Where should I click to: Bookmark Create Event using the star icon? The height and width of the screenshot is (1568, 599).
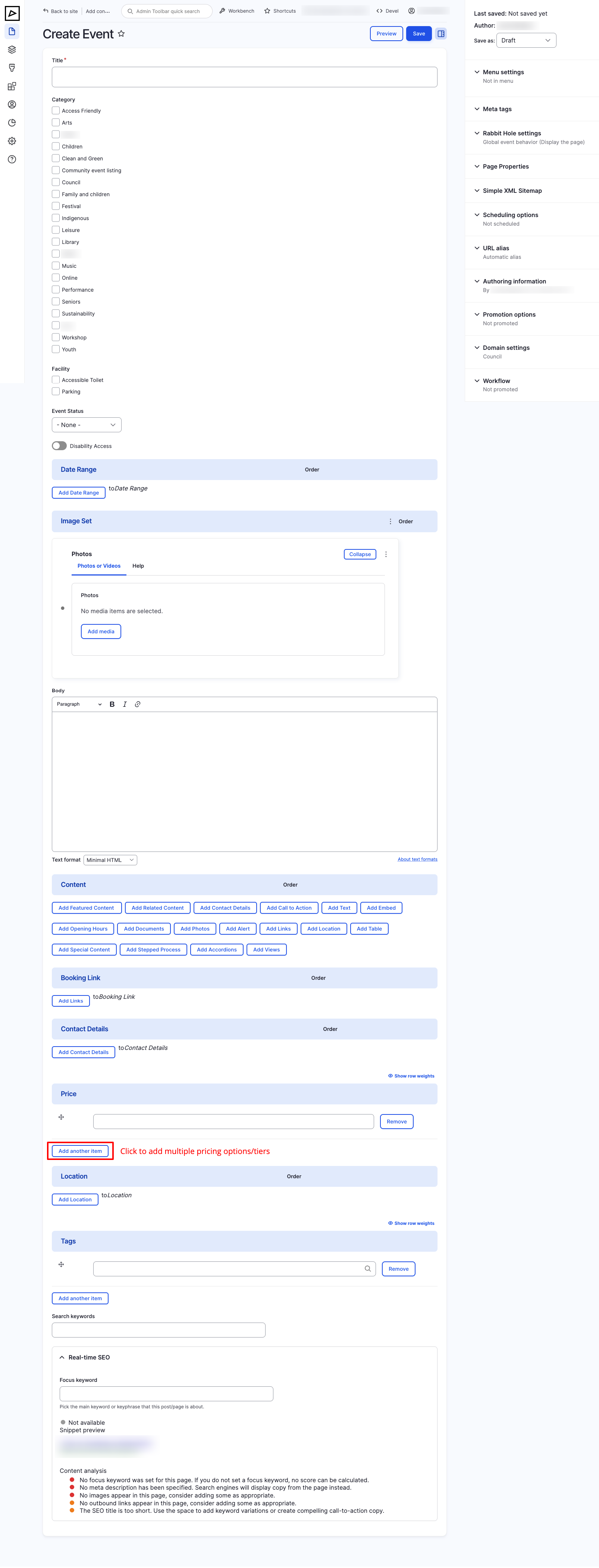click(121, 34)
